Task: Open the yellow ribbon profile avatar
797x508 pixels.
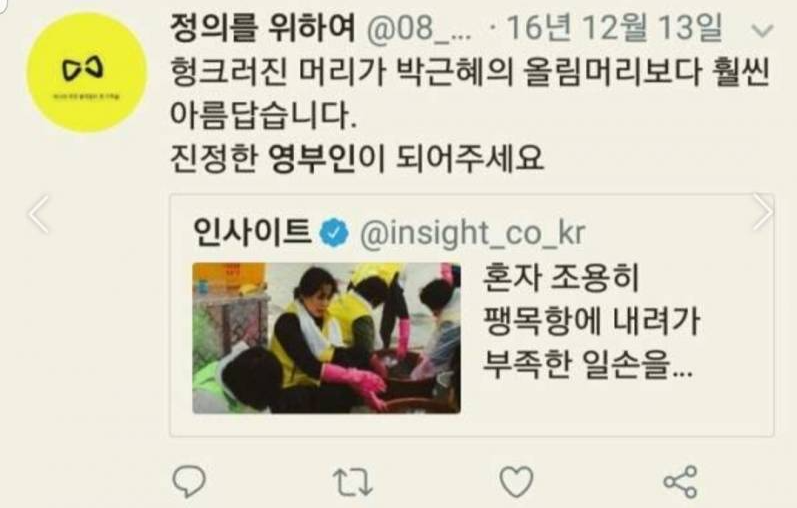Action: pos(87,73)
